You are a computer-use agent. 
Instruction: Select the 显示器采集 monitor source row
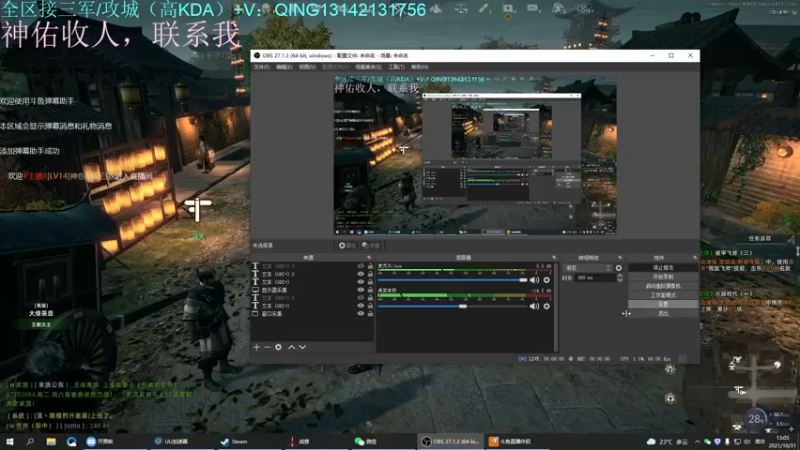312,290
